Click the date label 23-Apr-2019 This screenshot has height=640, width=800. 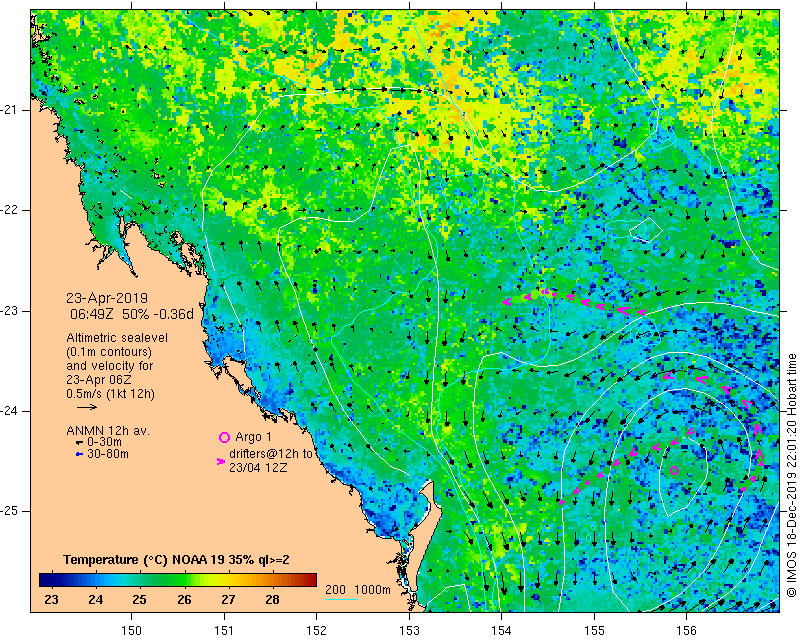click(x=107, y=298)
